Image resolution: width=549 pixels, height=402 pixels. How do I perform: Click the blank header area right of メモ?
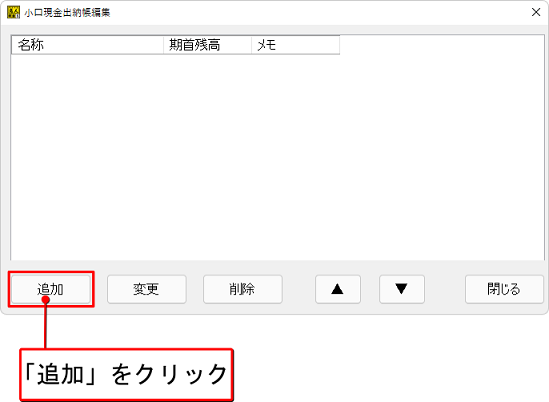click(x=442, y=45)
